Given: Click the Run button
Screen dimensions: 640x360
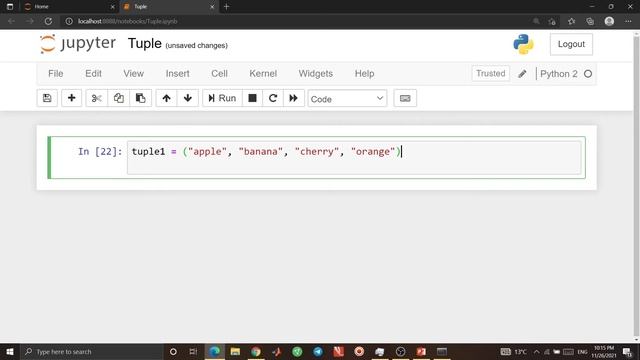Looking at the screenshot, I should click(x=222, y=98).
